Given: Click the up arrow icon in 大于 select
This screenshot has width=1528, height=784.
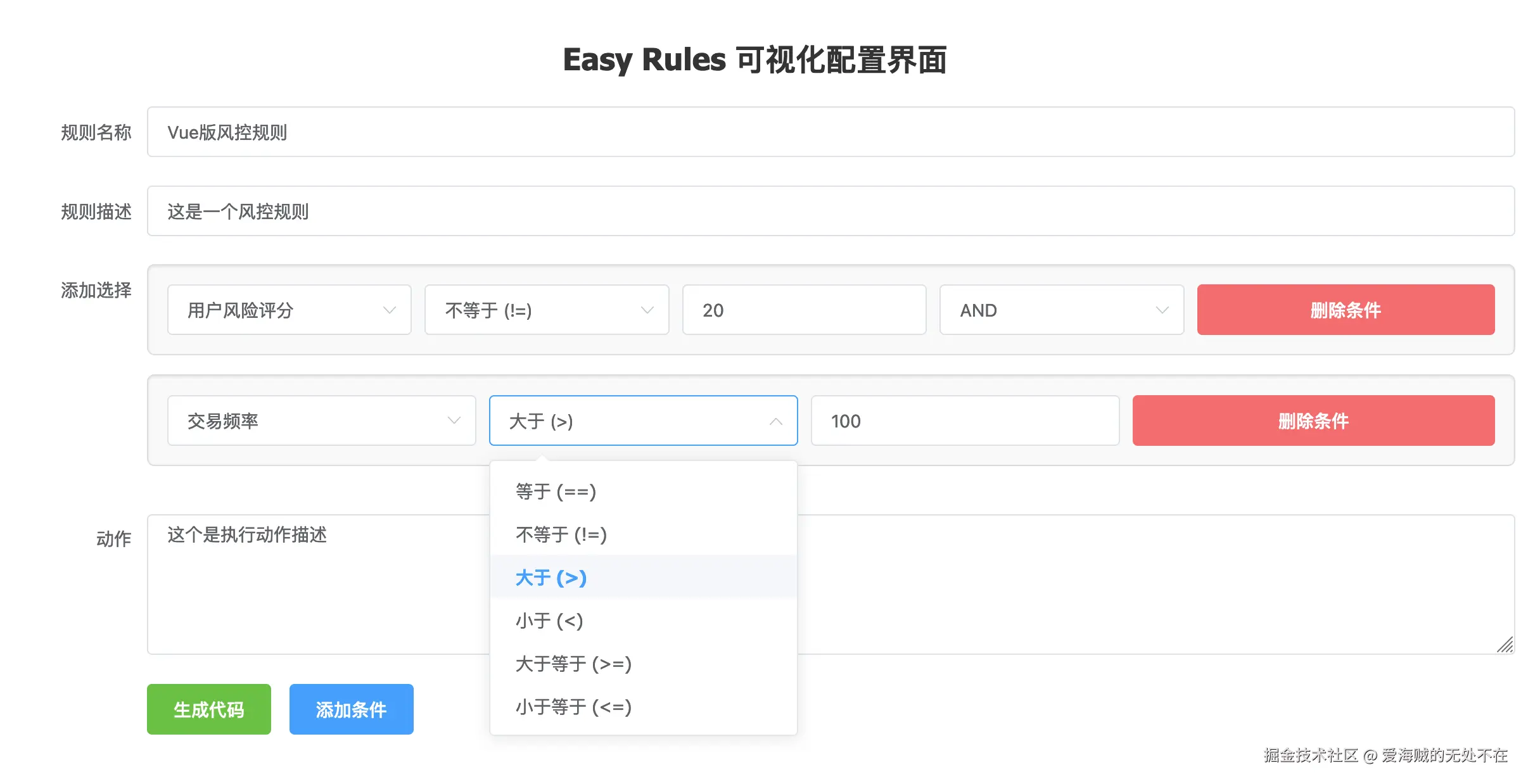Looking at the screenshot, I should coord(775,421).
